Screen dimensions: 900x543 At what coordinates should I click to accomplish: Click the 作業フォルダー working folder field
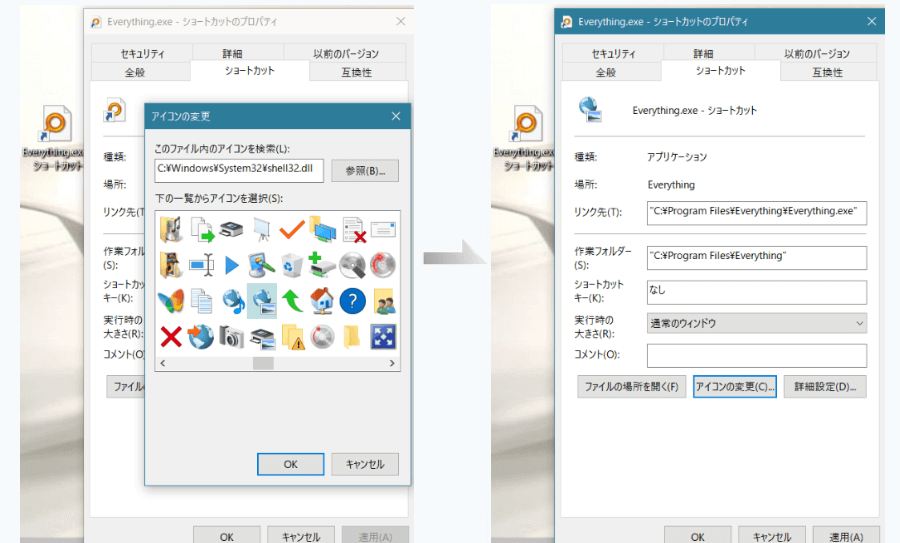point(757,258)
